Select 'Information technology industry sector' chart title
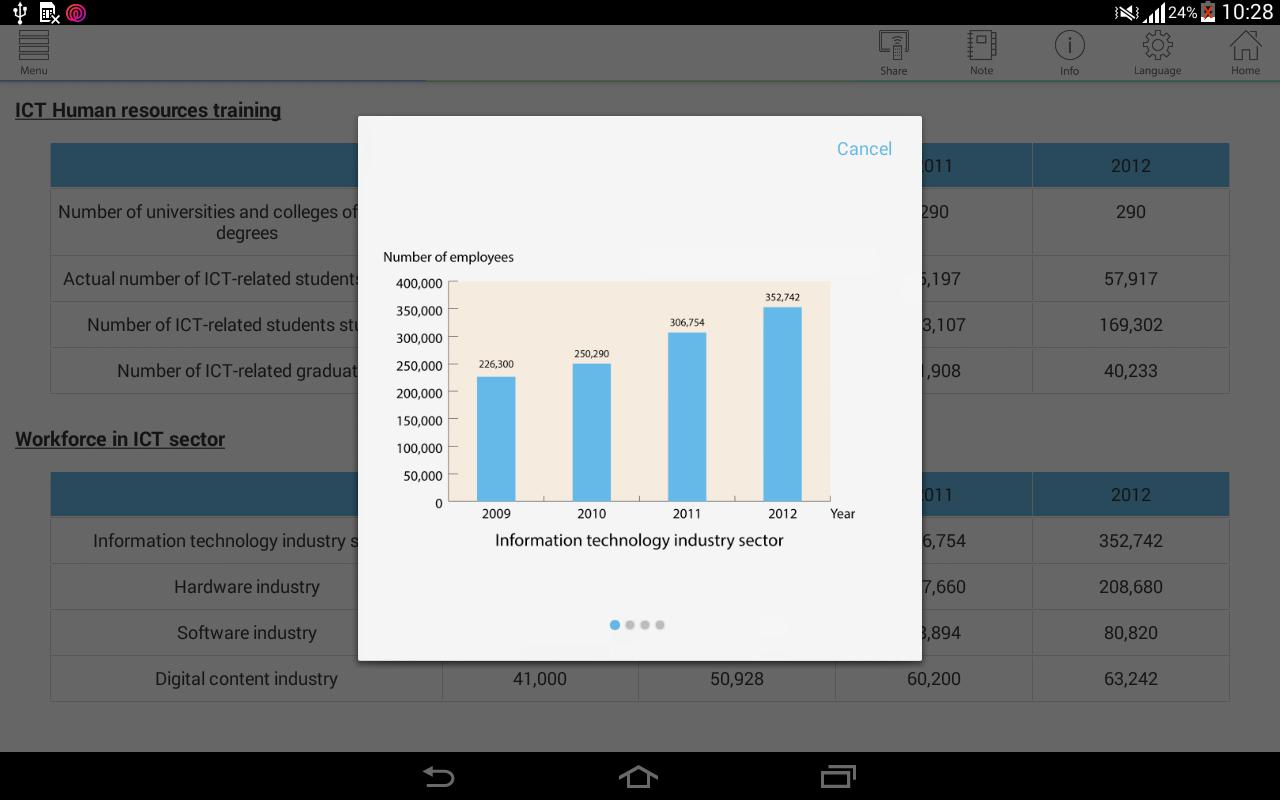The width and height of the screenshot is (1280, 800). (639, 541)
